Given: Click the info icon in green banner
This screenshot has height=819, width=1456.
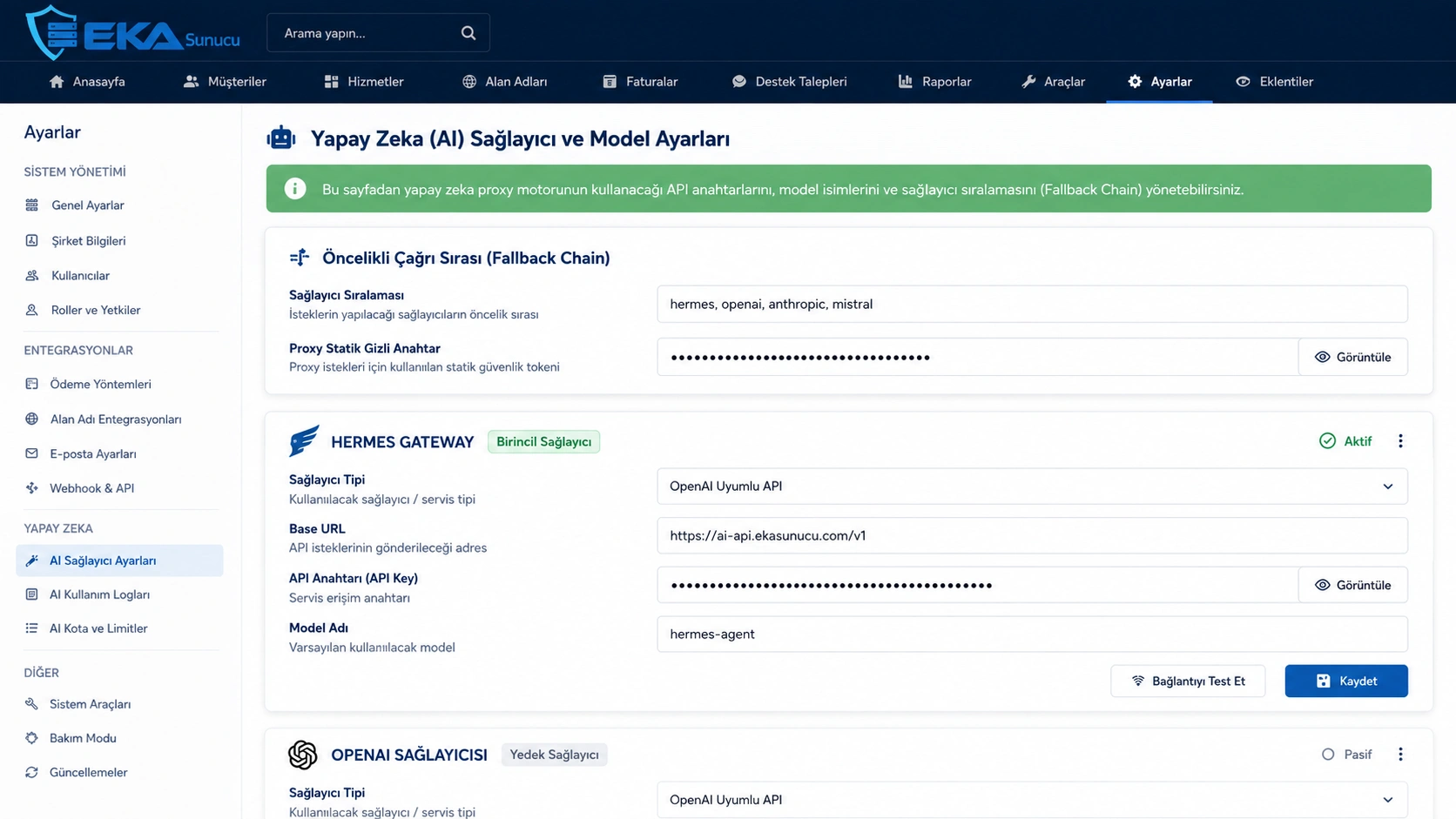Looking at the screenshot, I should (x=295, y=189).
